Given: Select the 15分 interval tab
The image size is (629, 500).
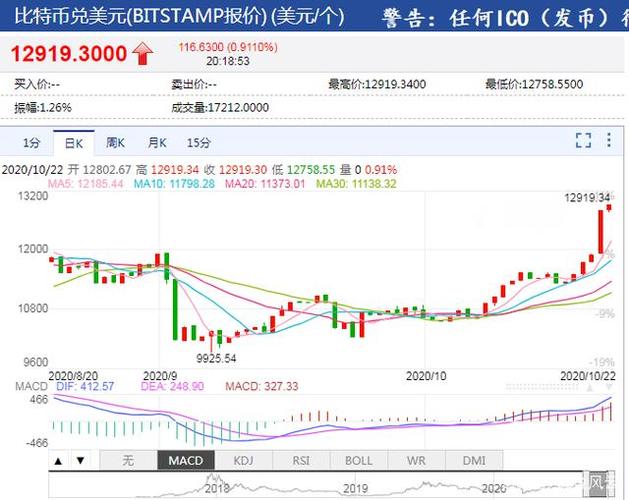Looking at the screenshot, I should pos(198,142).
